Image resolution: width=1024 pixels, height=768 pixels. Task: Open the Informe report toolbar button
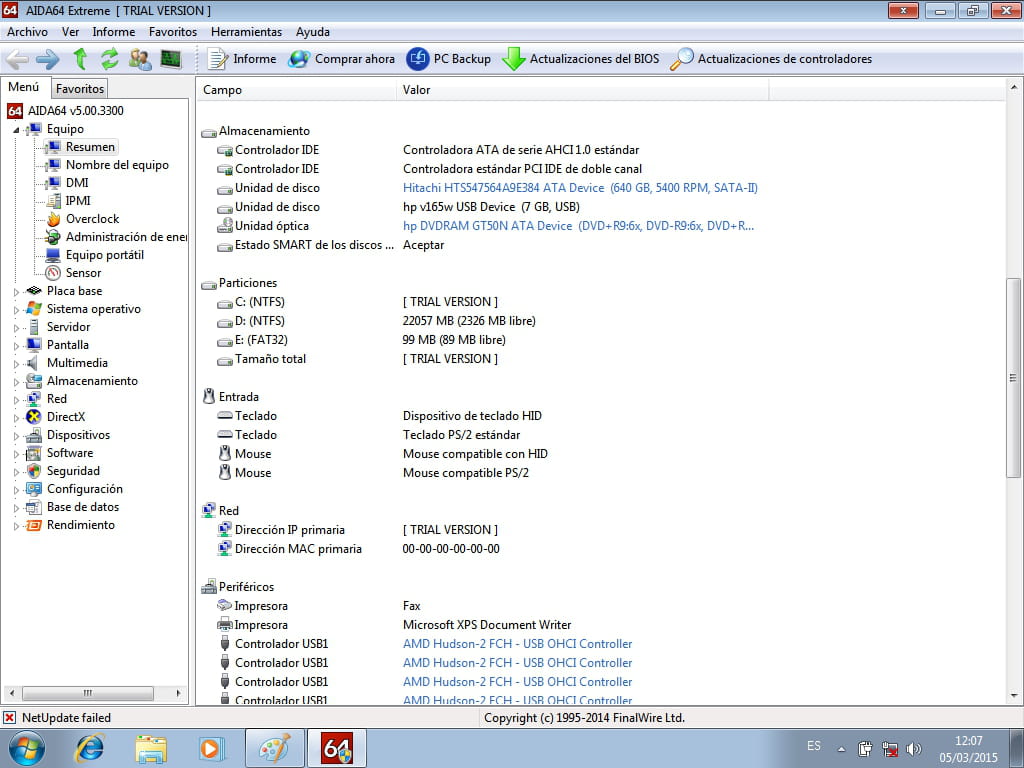tap(242, 59)
